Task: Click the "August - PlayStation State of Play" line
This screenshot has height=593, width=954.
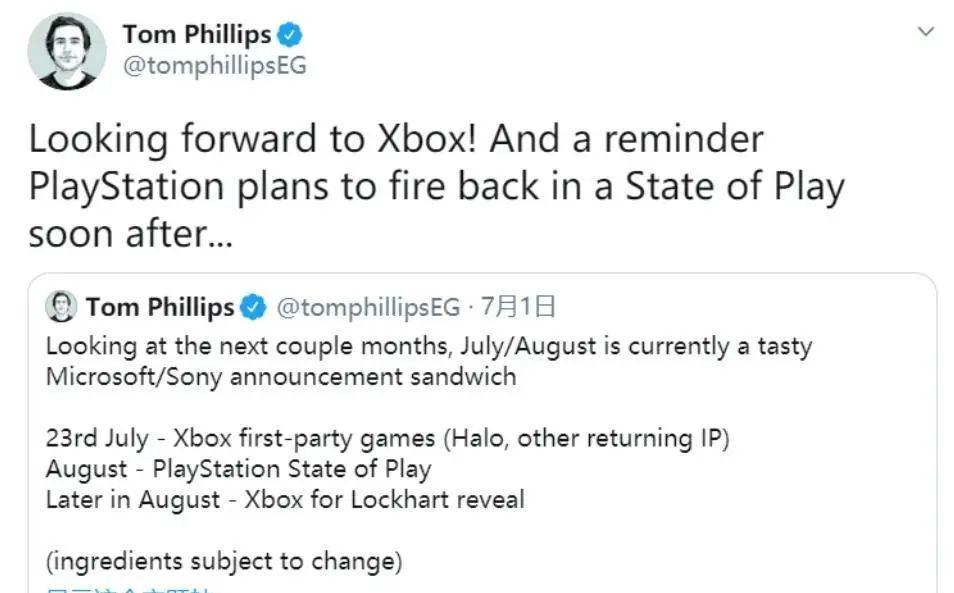Action: click(x=238, y=469)
